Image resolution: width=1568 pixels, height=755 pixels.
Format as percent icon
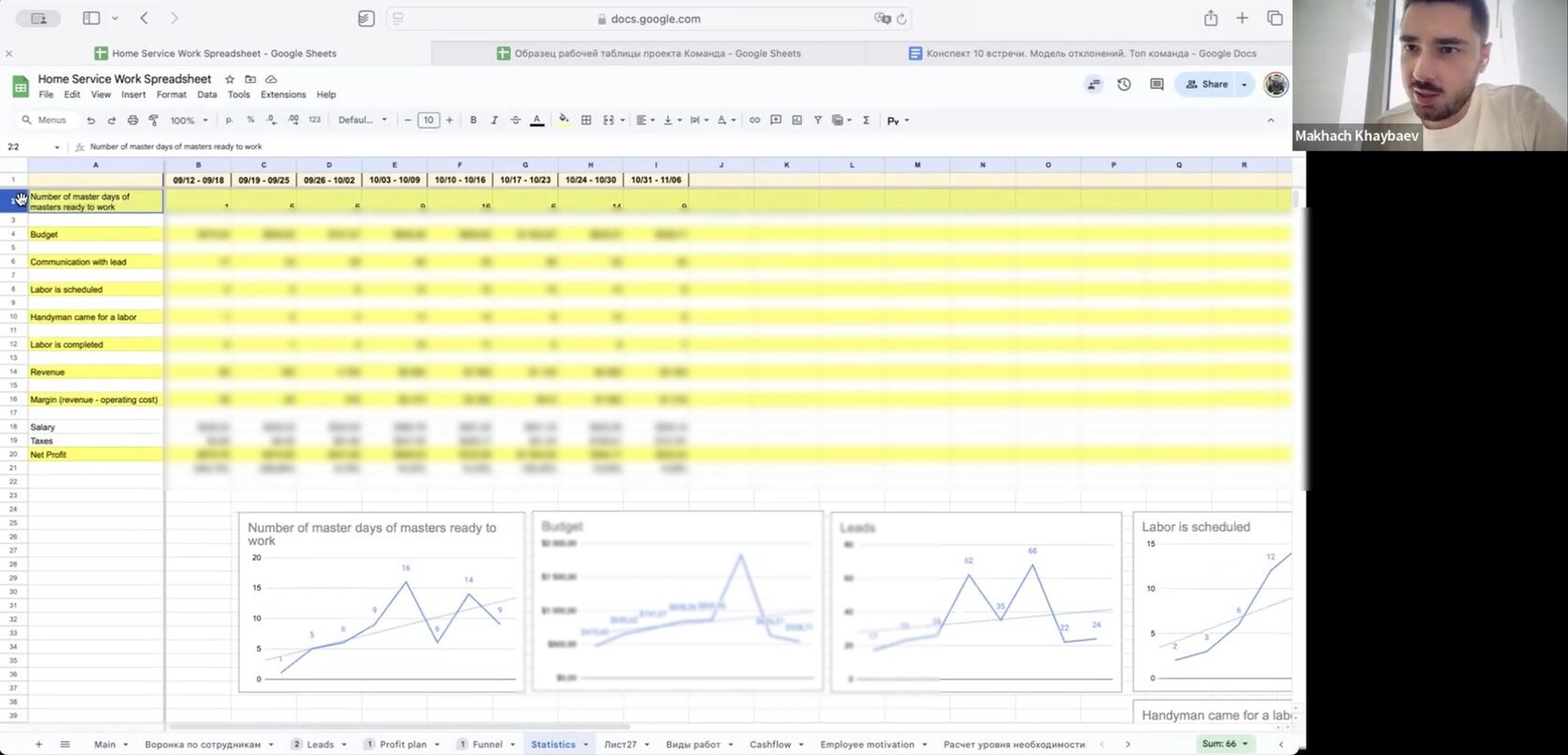pos(250,120)
